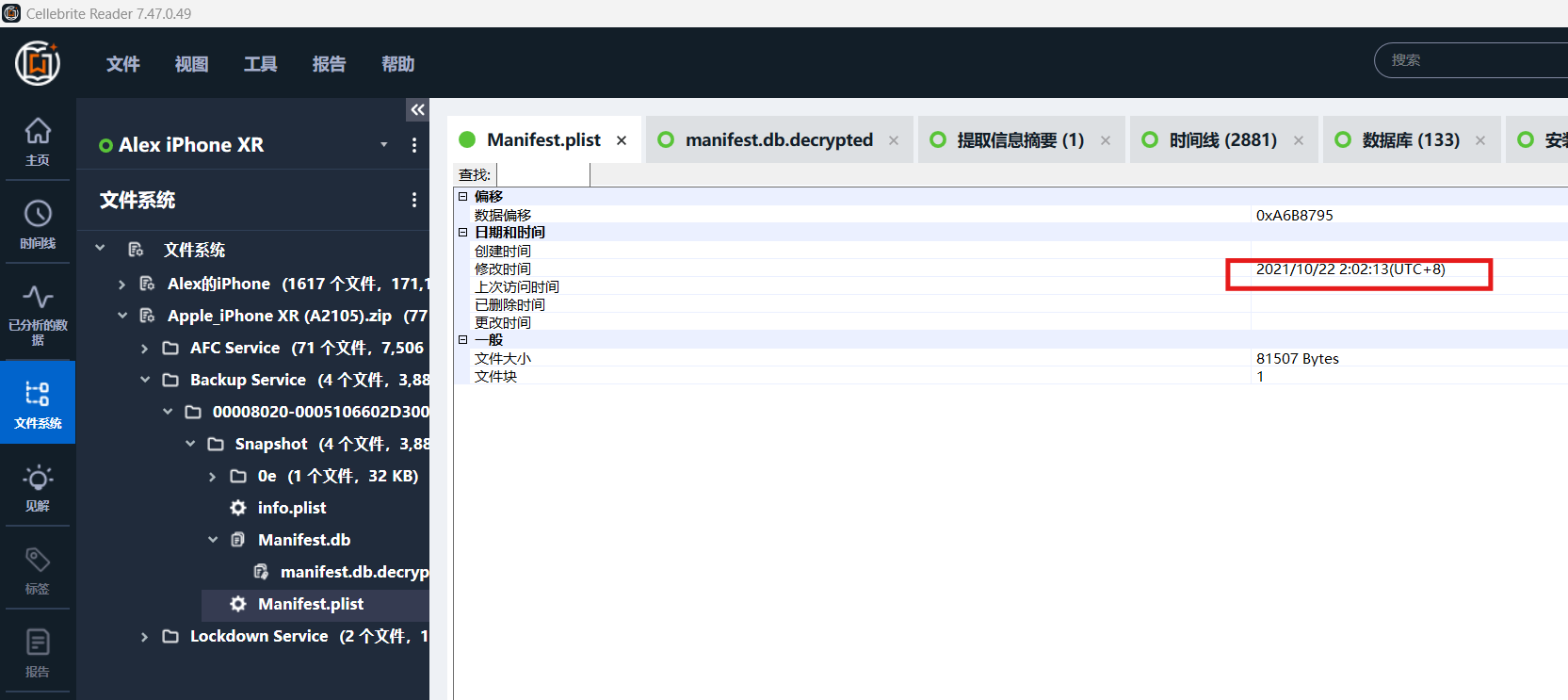
Task: Click the Apple_iPhone XR zip archive icon
Action: pos(148,316)
